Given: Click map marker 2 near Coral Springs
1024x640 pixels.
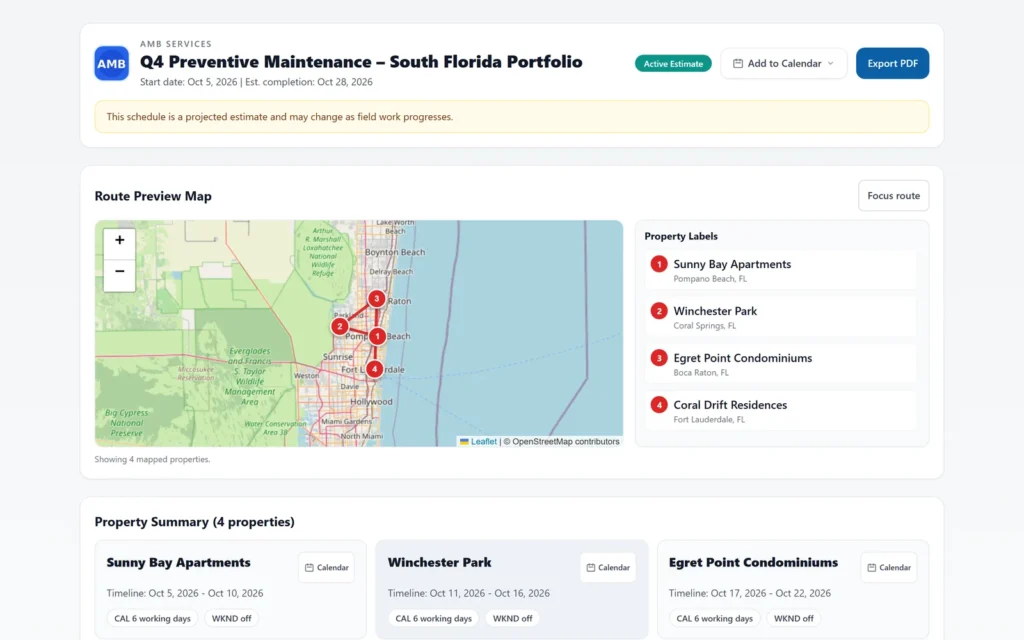Looking at the screenshot, I should 340,326.
